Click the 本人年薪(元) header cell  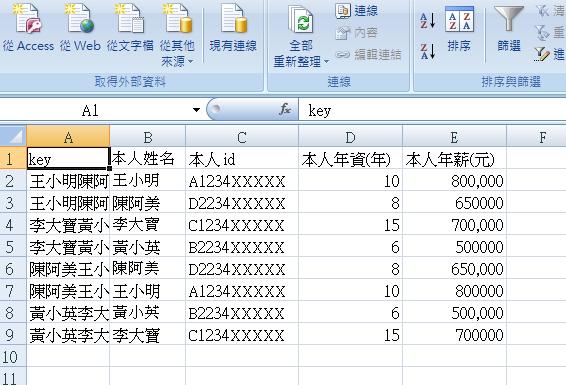pos(454,158)
